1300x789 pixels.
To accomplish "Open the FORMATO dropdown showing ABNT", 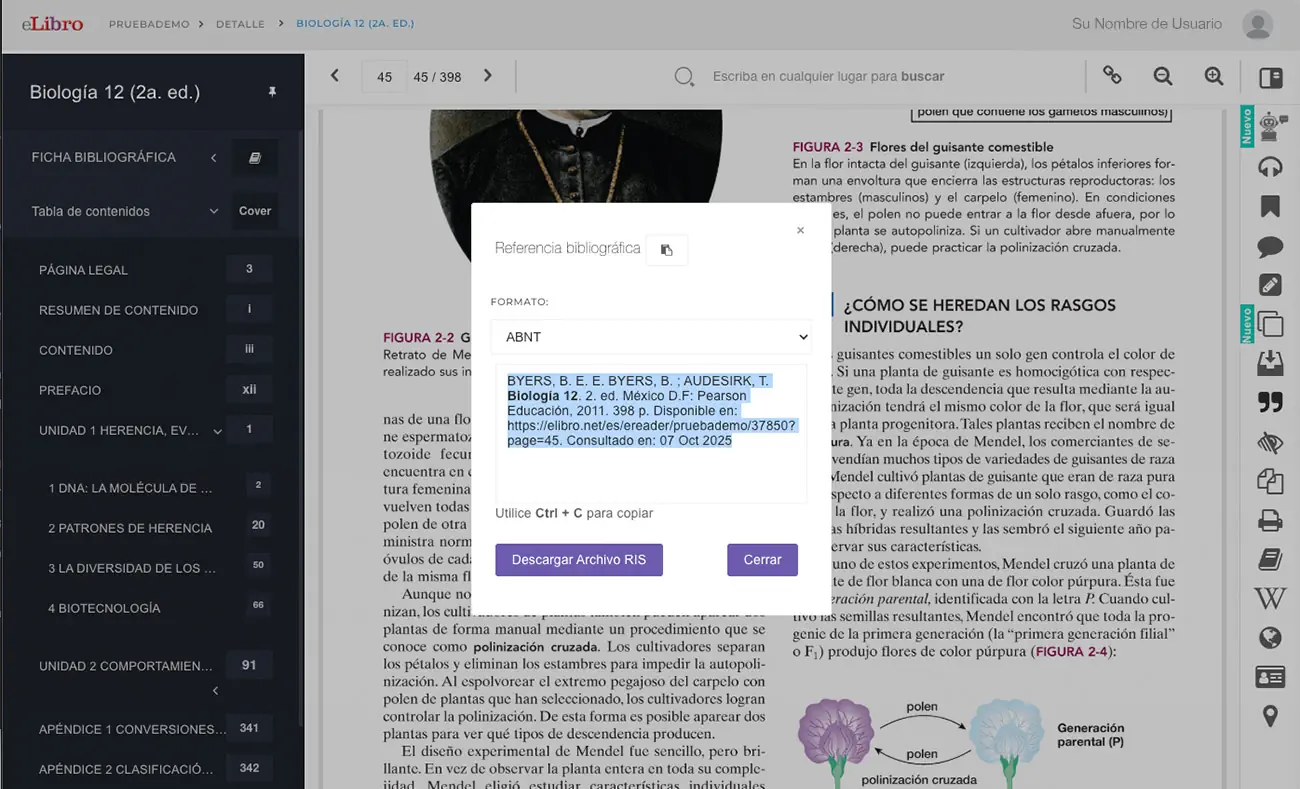I will click(651, 337).
